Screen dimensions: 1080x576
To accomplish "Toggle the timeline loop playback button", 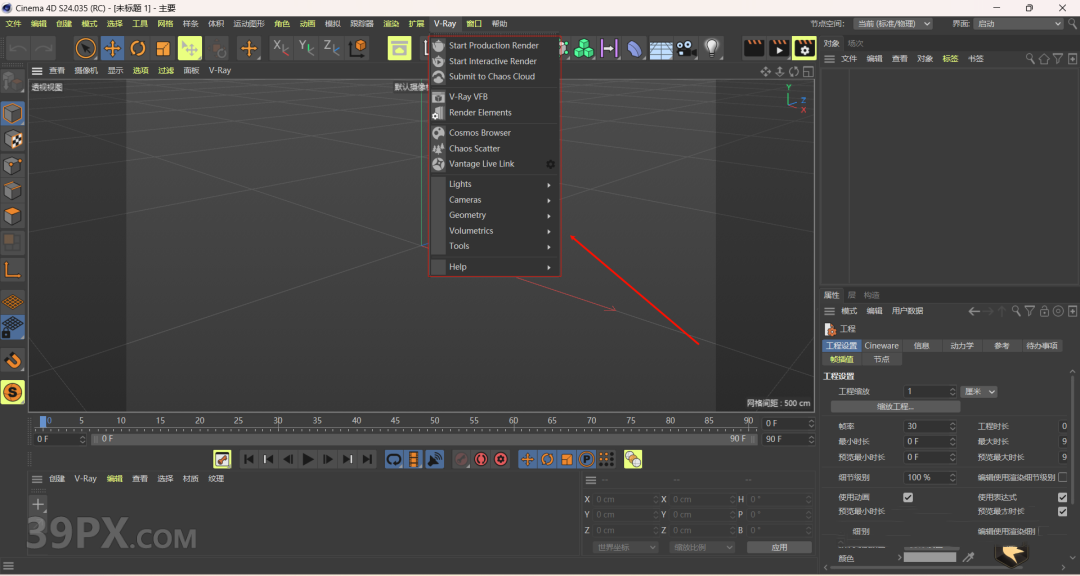I will coord(394,460).
